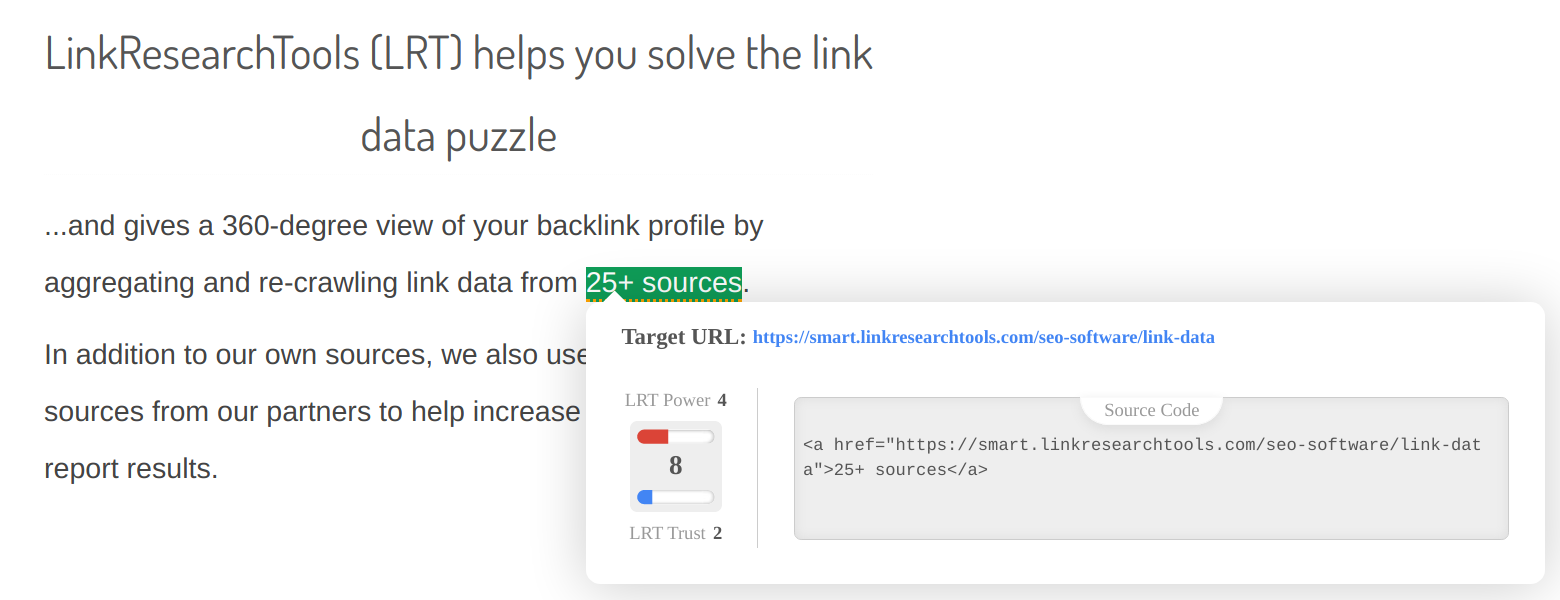Image resolution: width=1560 pixels, height=600 pixels.
Task: Click the heading "LinkResearchTools (LRT) helps you"
Action: (457, 53)
